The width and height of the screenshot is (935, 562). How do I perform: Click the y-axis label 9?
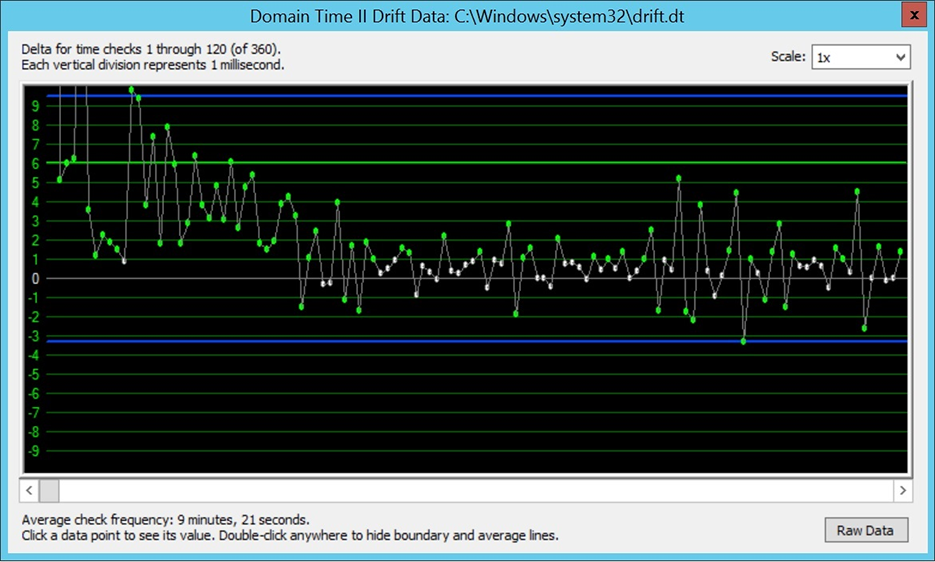click(x=35, y=106)
